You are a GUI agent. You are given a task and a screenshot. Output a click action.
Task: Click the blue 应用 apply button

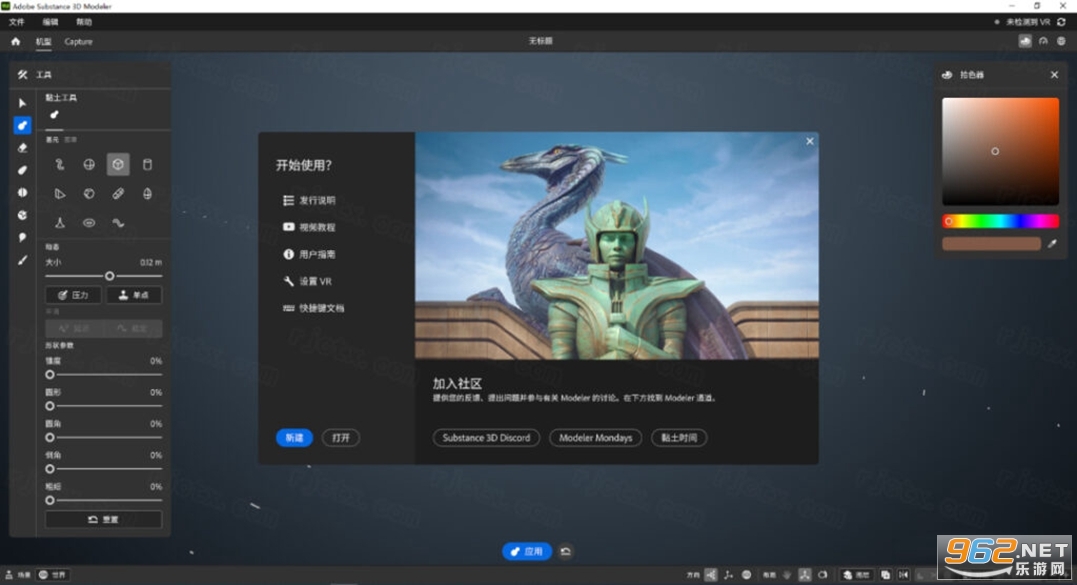click(527, 551)
